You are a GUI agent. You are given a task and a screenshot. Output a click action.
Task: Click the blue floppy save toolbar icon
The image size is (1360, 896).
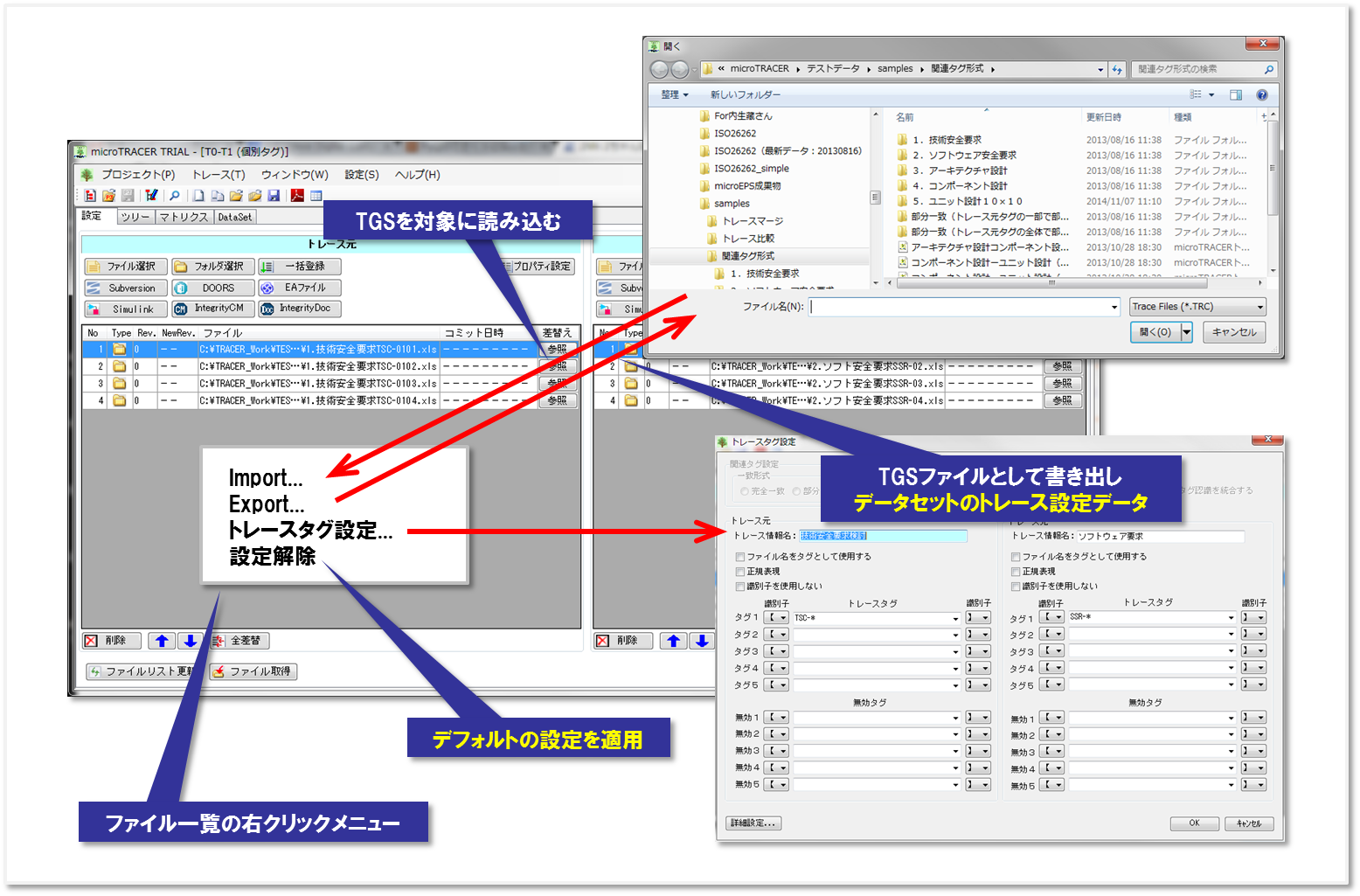[x=274, y=196]
